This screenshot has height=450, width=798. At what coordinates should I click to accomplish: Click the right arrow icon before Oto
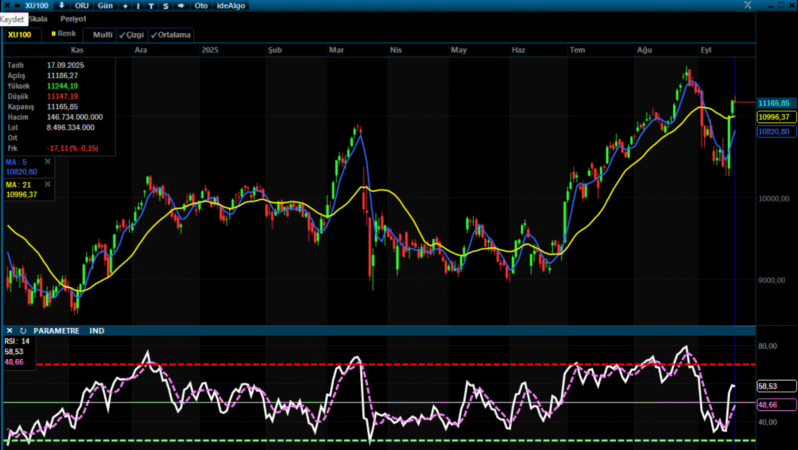(181, 6)
